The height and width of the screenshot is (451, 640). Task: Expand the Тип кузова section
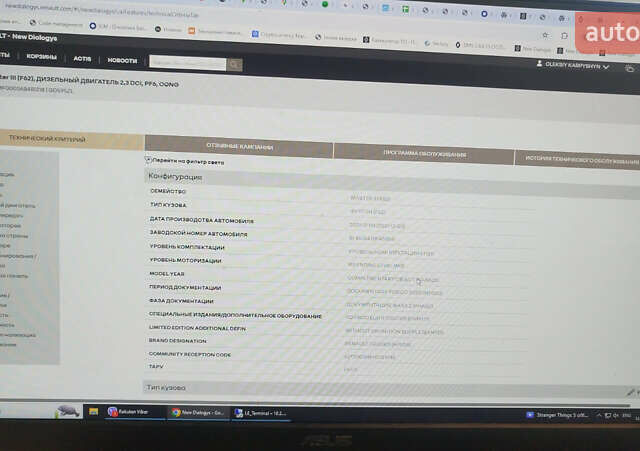point(166,387)
